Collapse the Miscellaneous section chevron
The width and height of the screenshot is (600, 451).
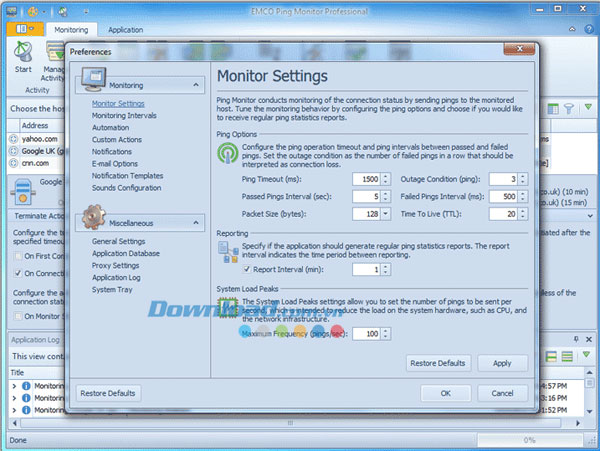coord(196,221)
